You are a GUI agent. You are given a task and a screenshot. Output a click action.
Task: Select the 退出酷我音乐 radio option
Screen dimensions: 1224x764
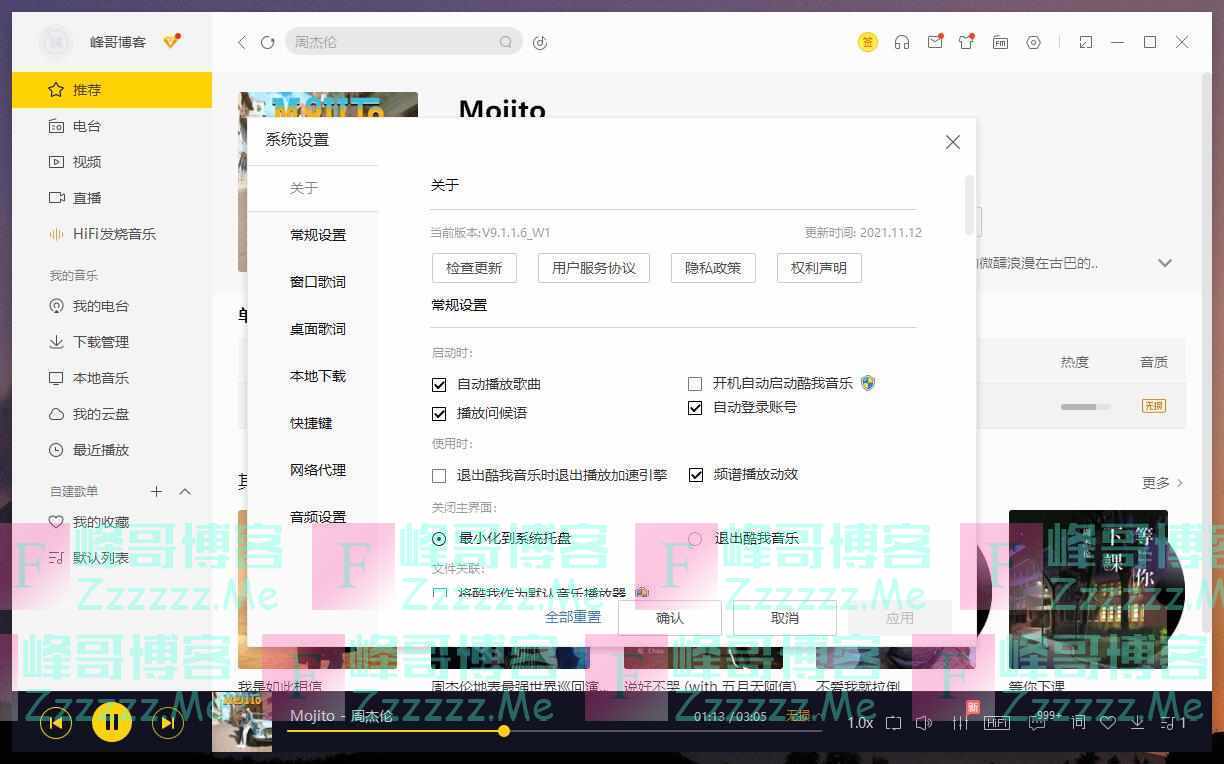coord(695,539)
